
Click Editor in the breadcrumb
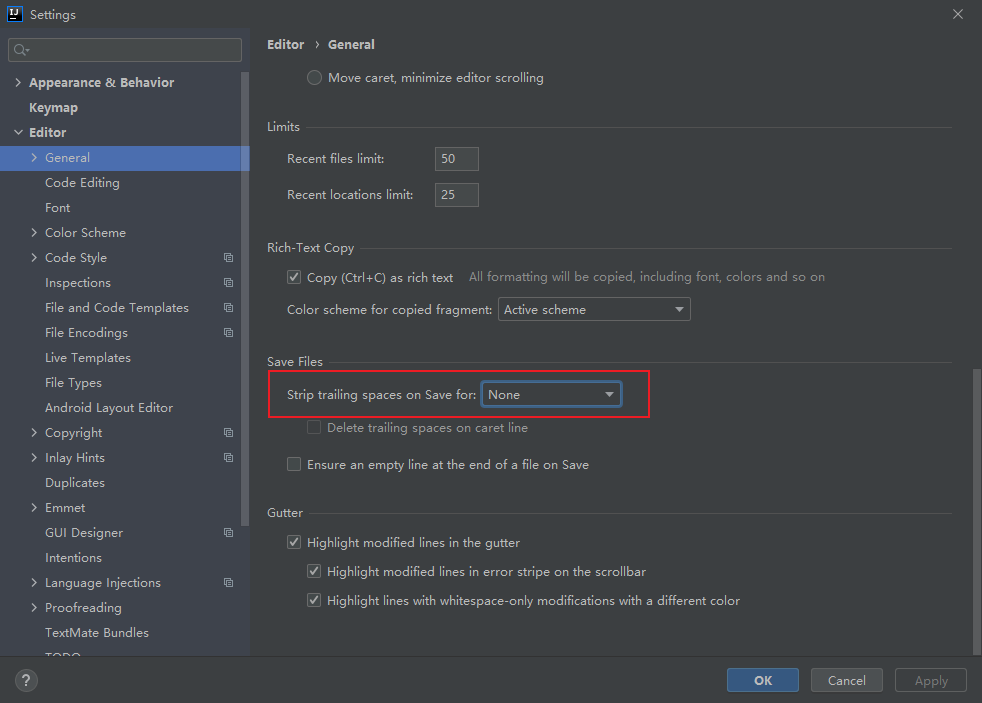pos(286,44)
